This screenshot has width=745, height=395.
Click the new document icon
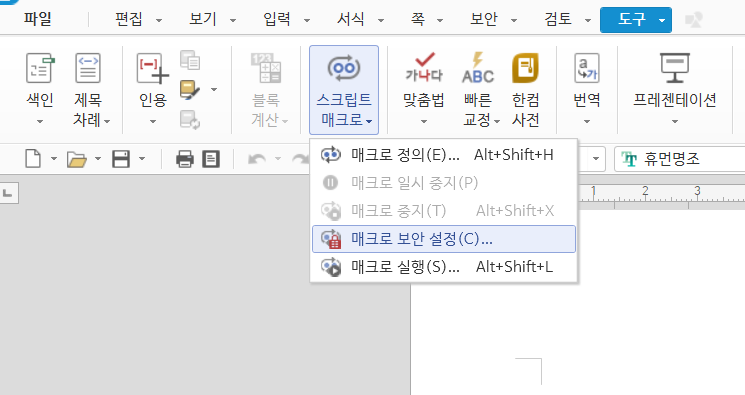[33, 159]
